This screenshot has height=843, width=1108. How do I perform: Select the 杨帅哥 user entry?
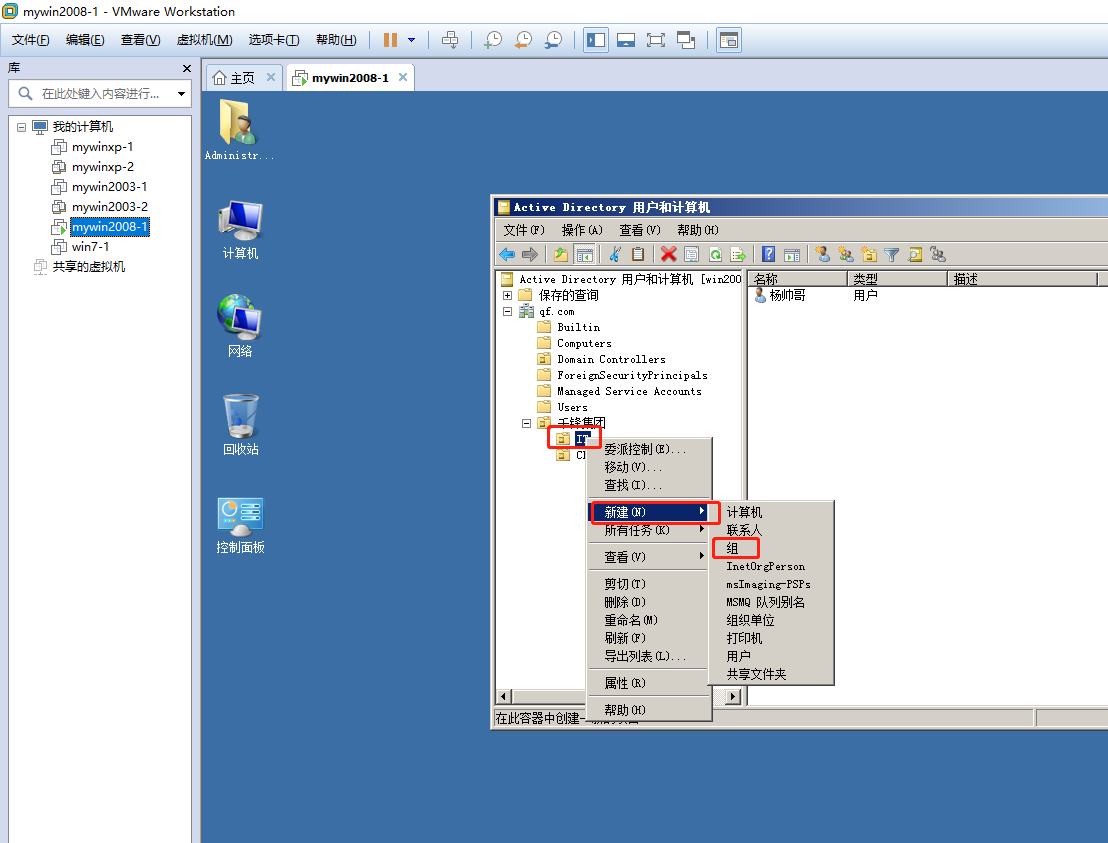click(x=780, y=295)
